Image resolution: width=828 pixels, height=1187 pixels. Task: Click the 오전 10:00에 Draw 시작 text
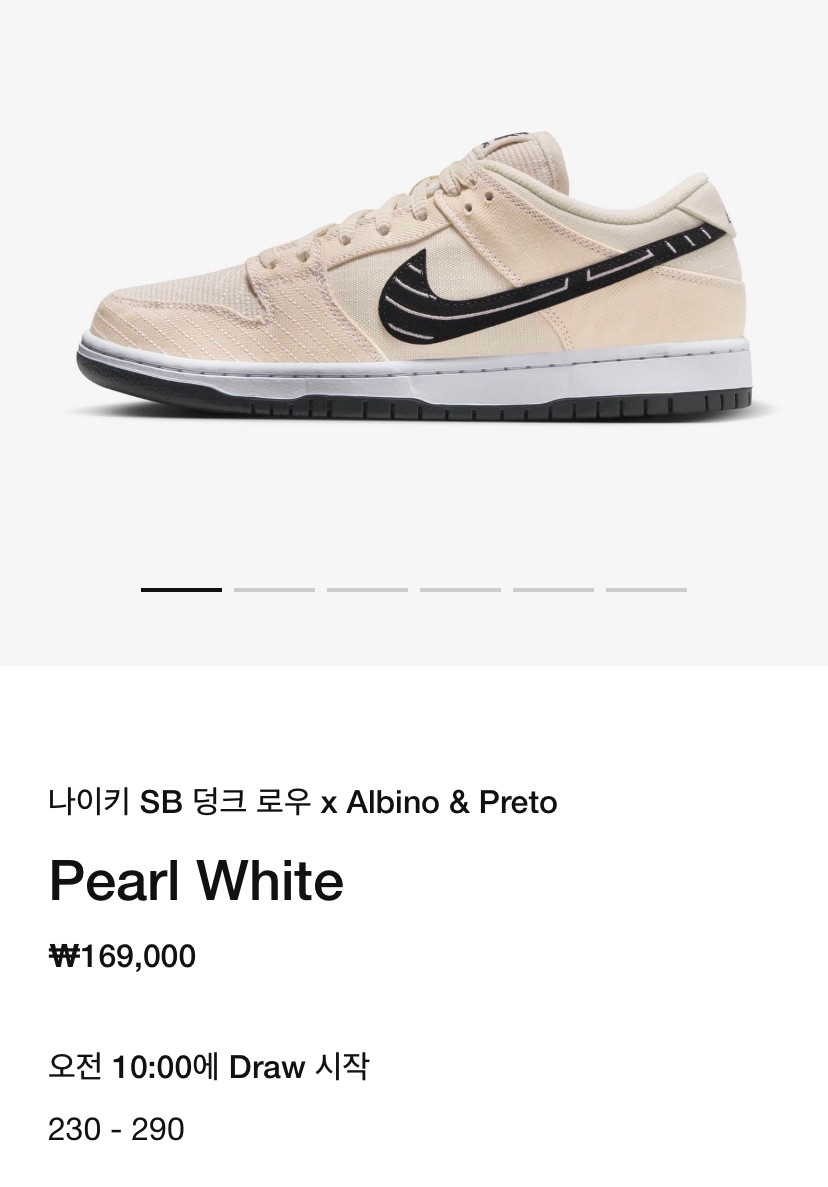click(208, 1067)
